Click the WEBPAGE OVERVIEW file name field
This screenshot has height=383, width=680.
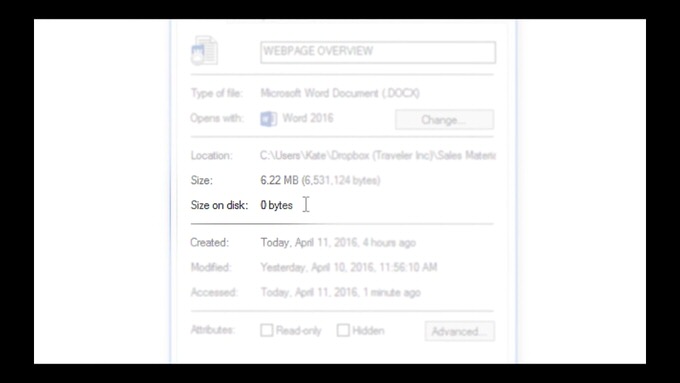378,52
